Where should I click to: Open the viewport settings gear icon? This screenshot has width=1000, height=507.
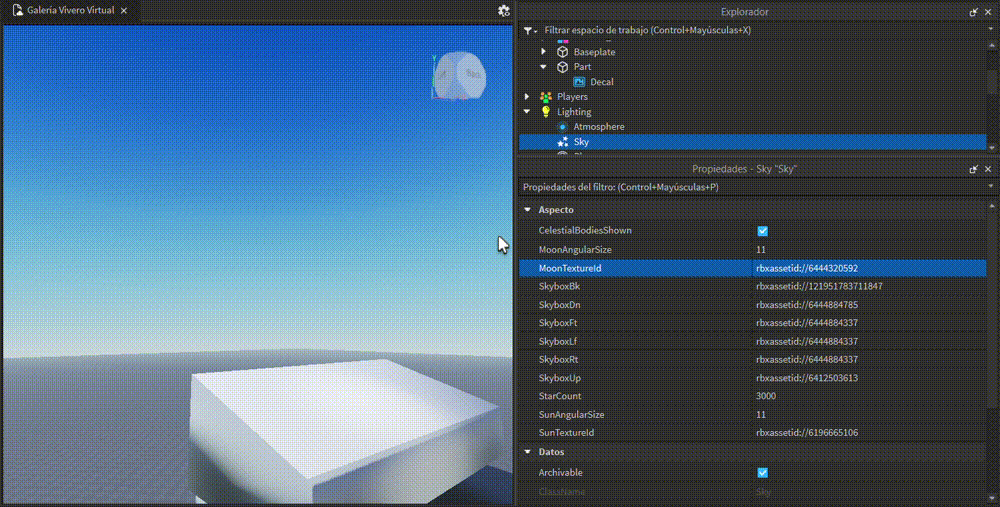pyautogui.click(x=504, y=11)
